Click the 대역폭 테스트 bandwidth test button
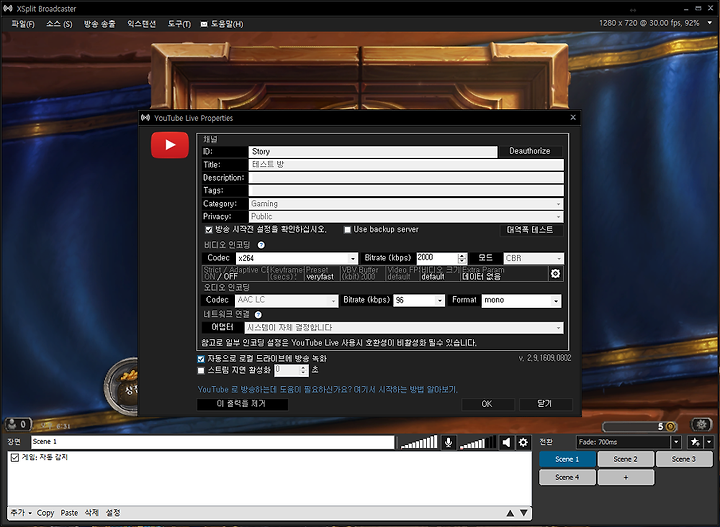 [530, 230]
